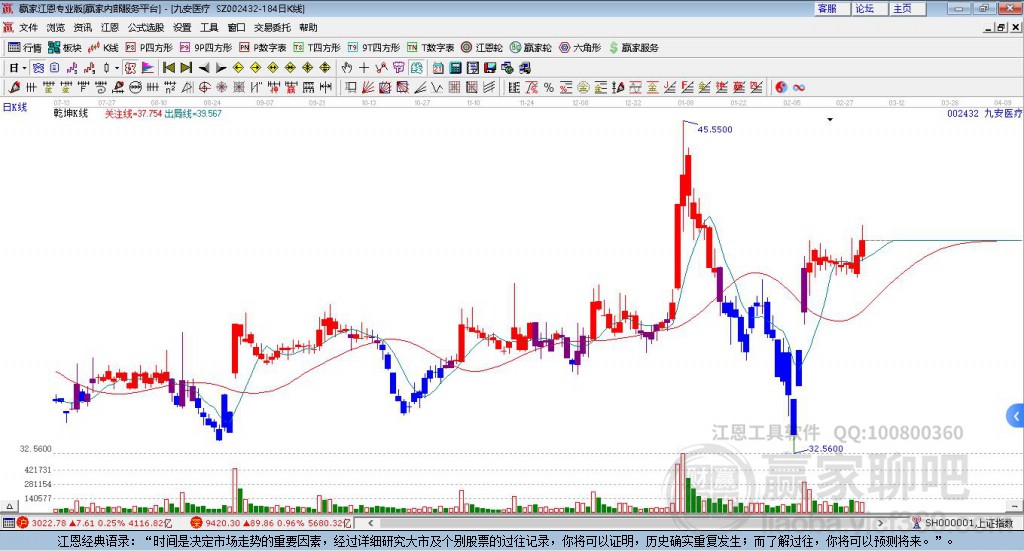Viewport: 1024px width, 551px height.
Task: Toggle the pressed bowtie icon beside 日
Action: [x=38, y=68]
